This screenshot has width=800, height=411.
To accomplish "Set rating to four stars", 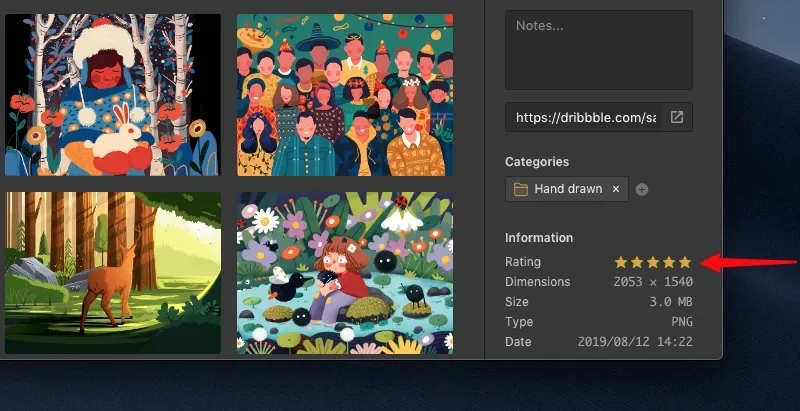I will 669,262.
